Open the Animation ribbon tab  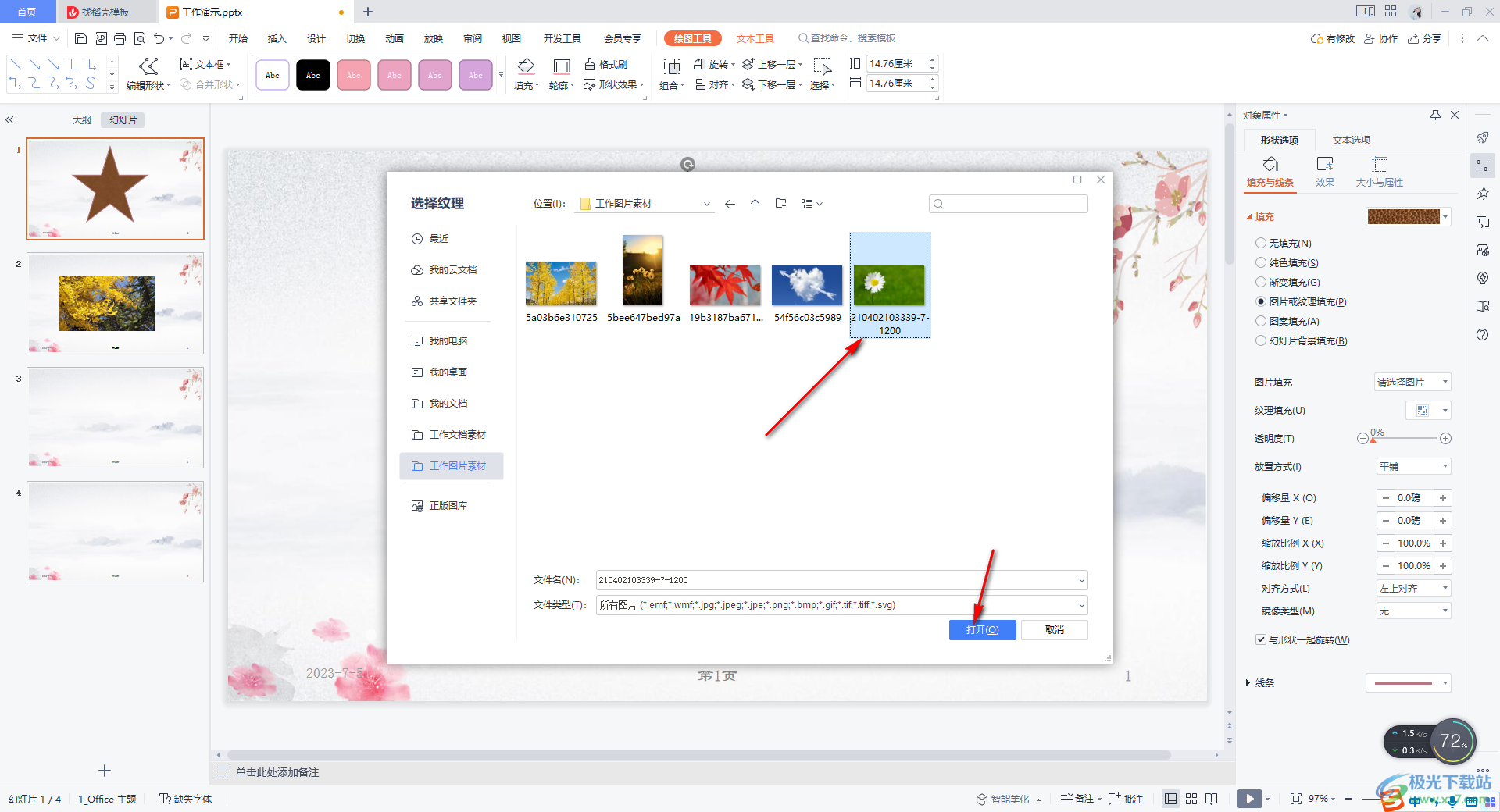click(x=395, y=38)
